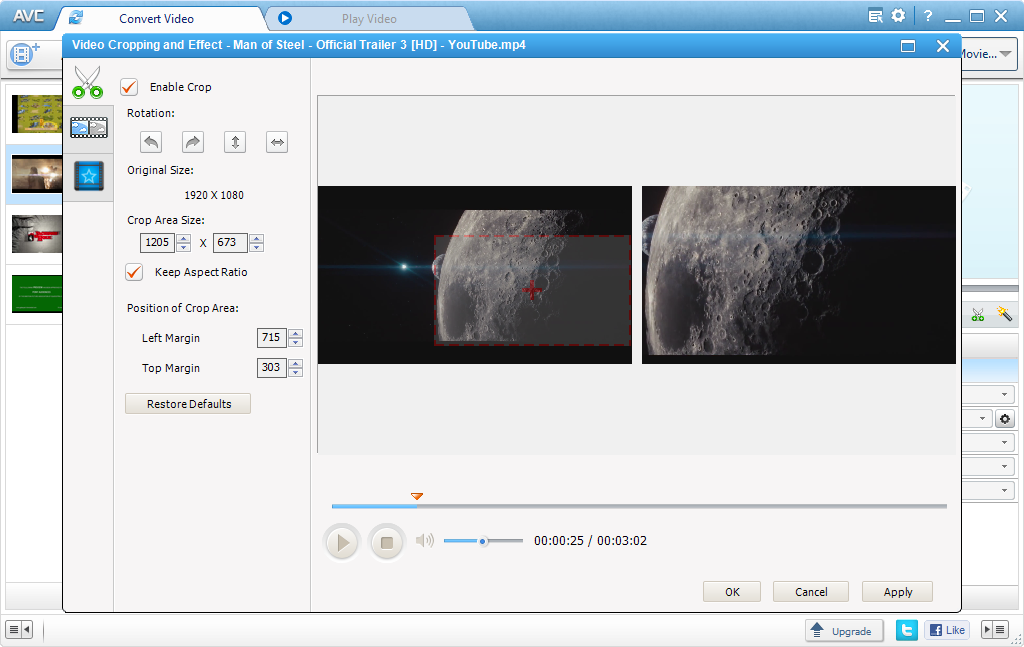The width and height of the screenshot is (1024, 647).
Task: Stop the preview video
Action: coord(387,542)
